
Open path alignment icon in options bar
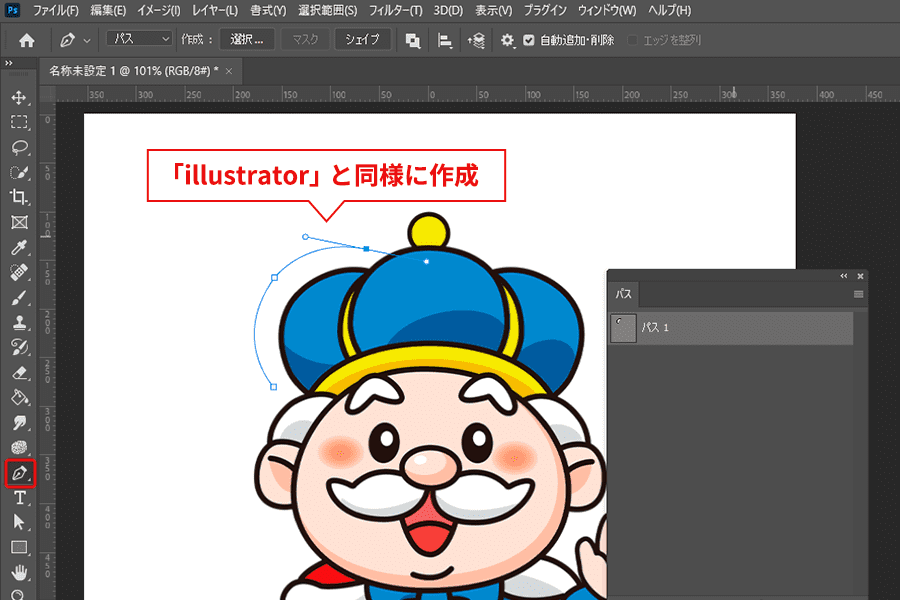pos(444,40)
